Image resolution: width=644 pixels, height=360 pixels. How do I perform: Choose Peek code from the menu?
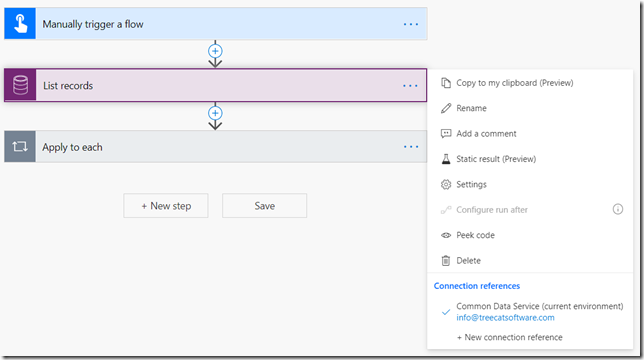[x=476, y=235]
